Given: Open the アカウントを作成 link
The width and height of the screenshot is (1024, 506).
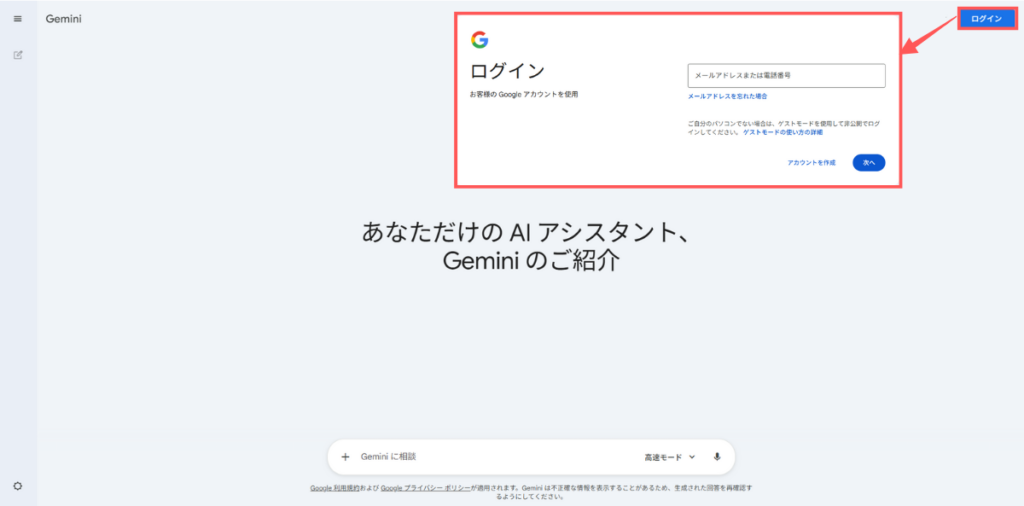Looking at the screenshot, I should (811, 163).
